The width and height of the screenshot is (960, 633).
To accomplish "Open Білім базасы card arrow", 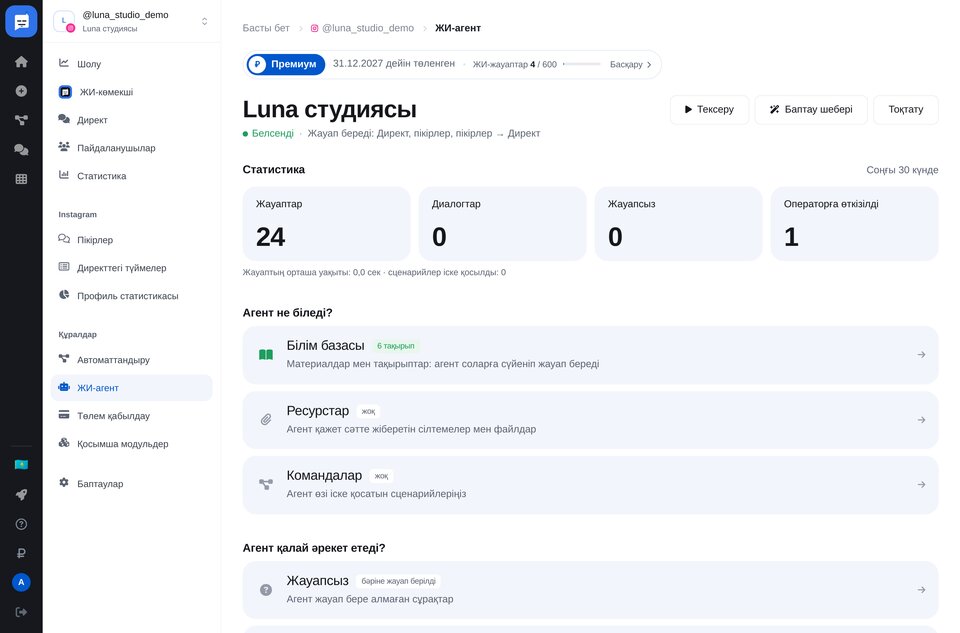I will pos(921,354).
